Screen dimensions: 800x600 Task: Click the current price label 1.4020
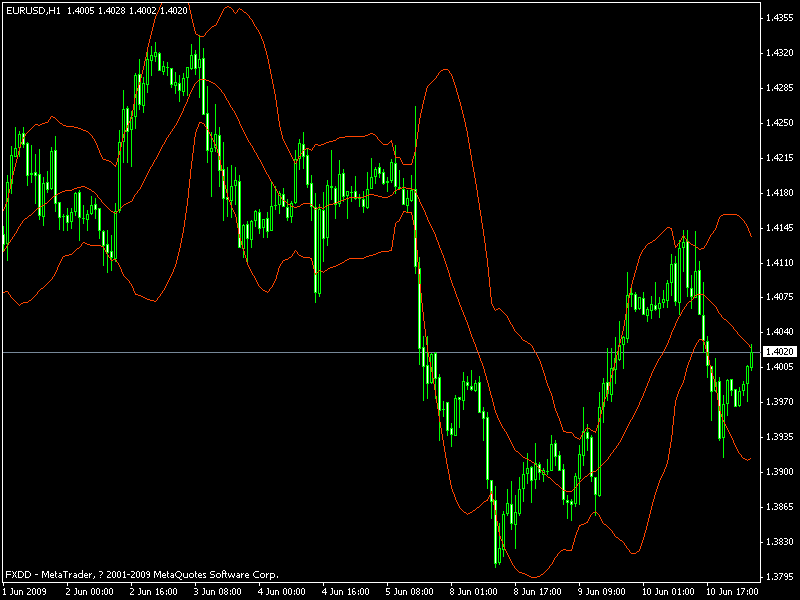780,352
